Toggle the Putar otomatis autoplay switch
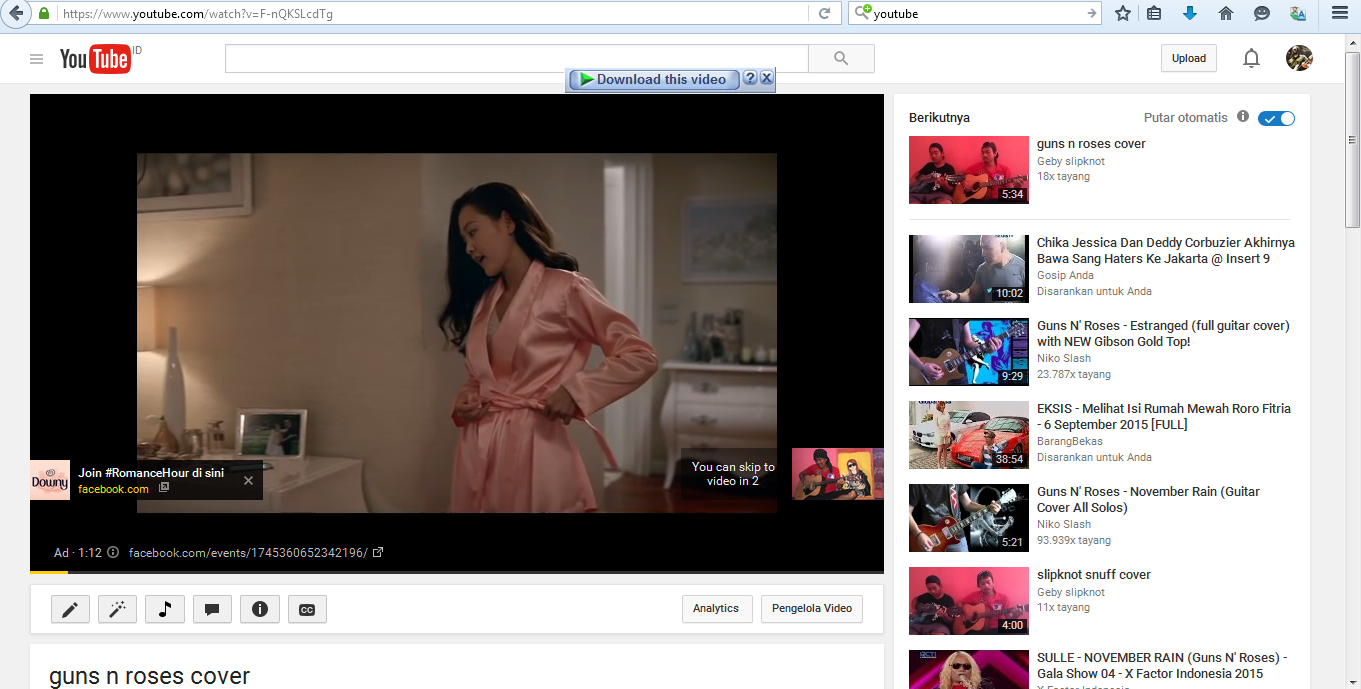 point(1277,118)
